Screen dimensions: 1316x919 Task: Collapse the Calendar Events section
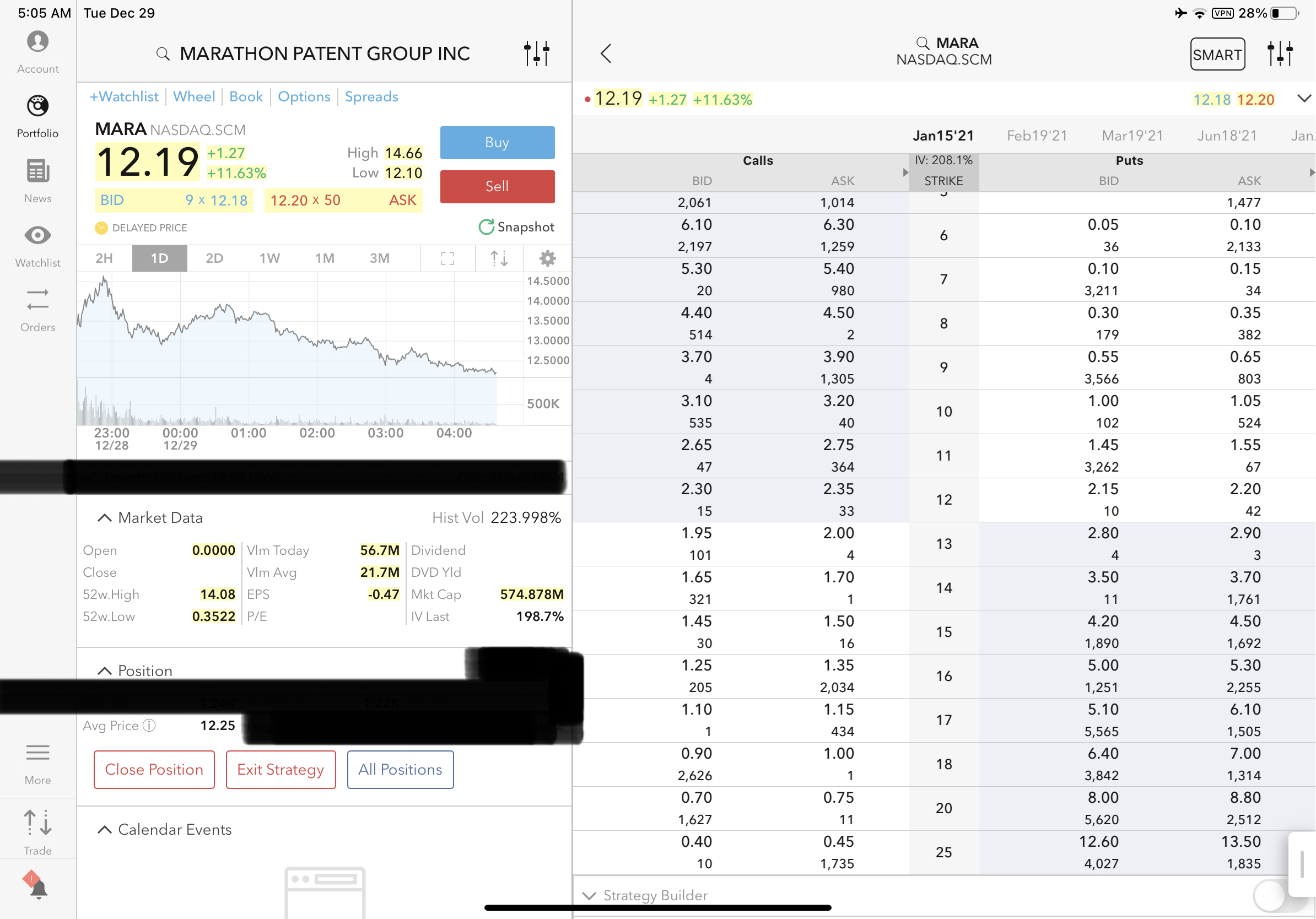pyautogui.click(x=104, y=830)
